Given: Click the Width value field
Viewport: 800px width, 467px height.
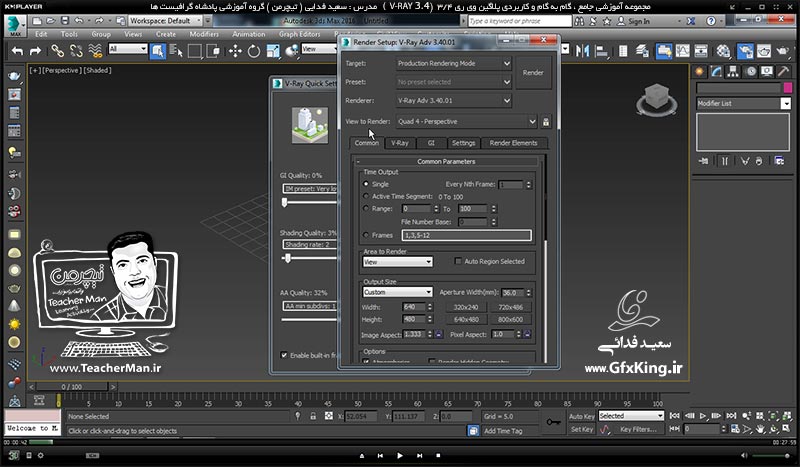Looking at the screenshot, I should [414, 307].
